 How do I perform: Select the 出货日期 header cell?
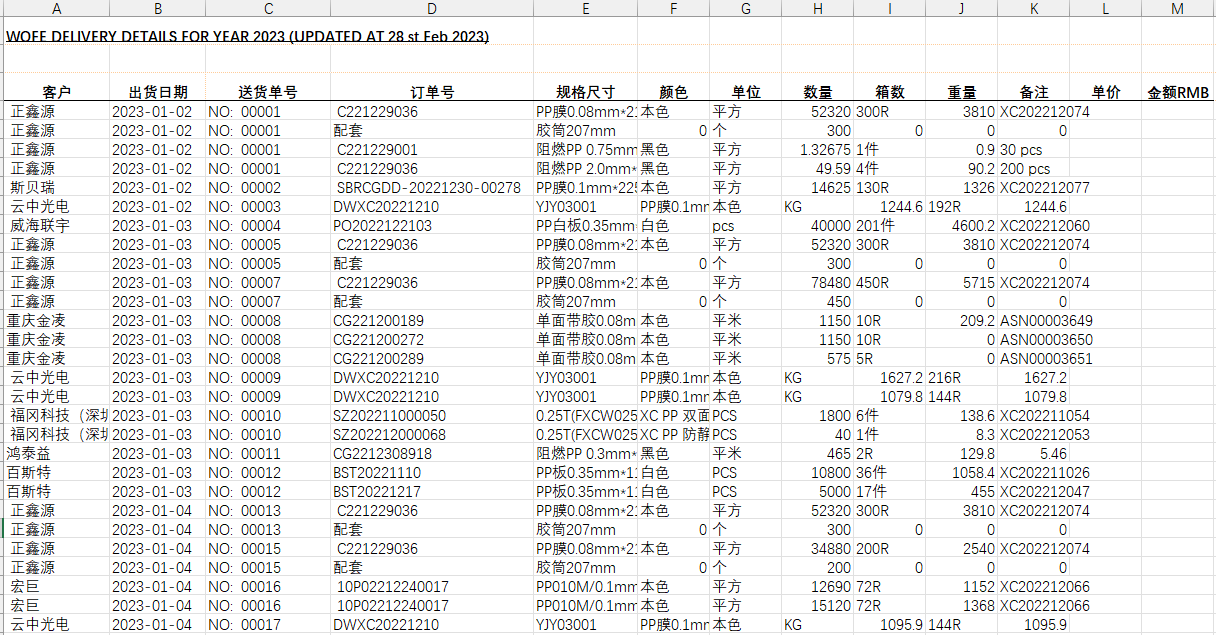tap(157, 93)
